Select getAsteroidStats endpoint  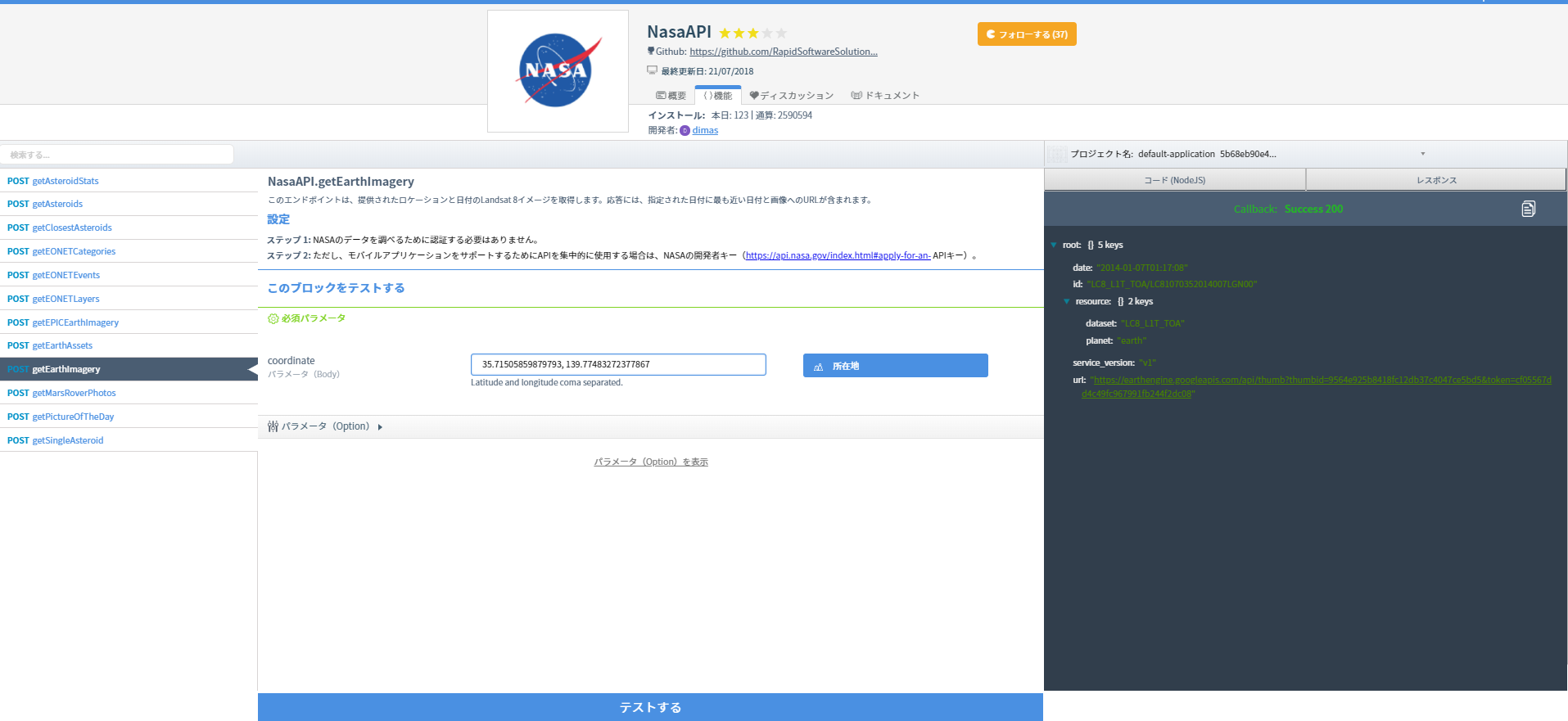[x=129, y=181]
